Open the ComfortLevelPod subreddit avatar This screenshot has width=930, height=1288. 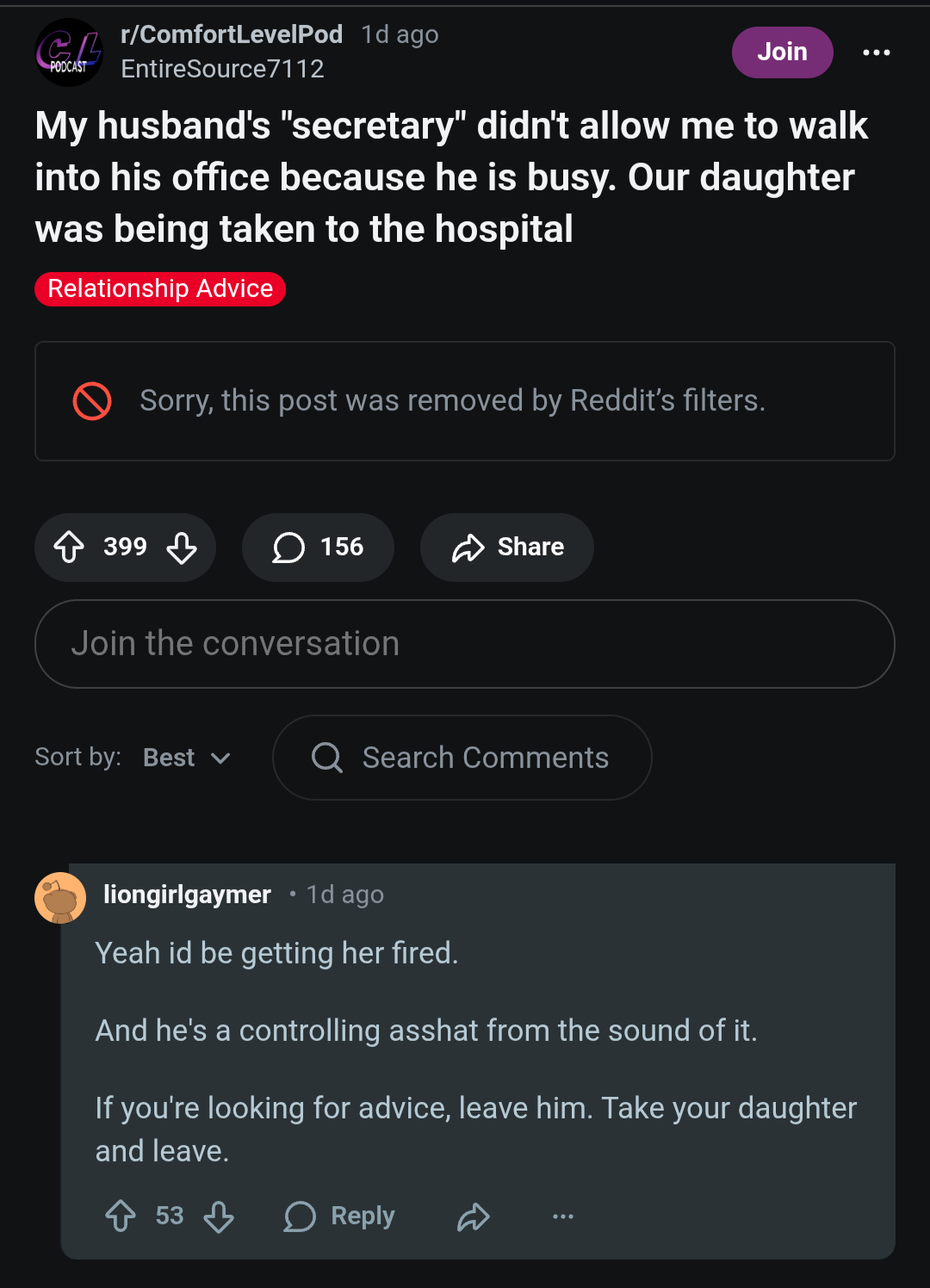(x=69, y=53)
